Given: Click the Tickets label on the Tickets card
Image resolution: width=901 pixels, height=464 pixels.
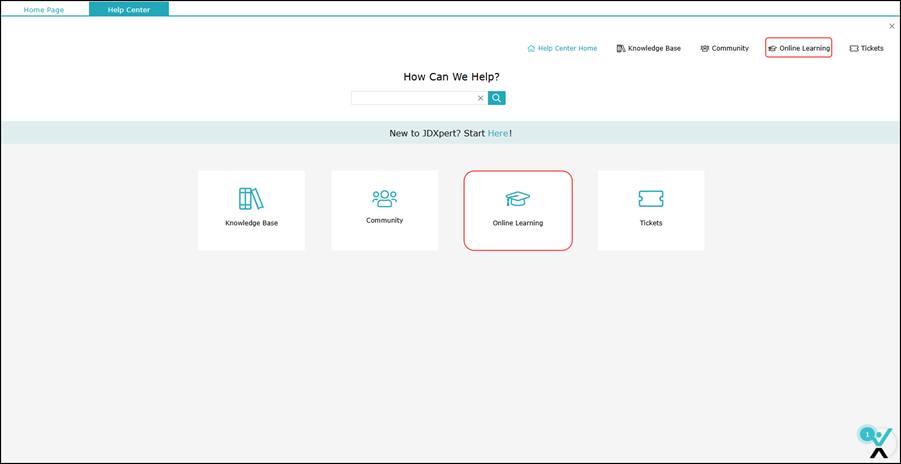Looking at the screenshot, I should coord(651,223).
